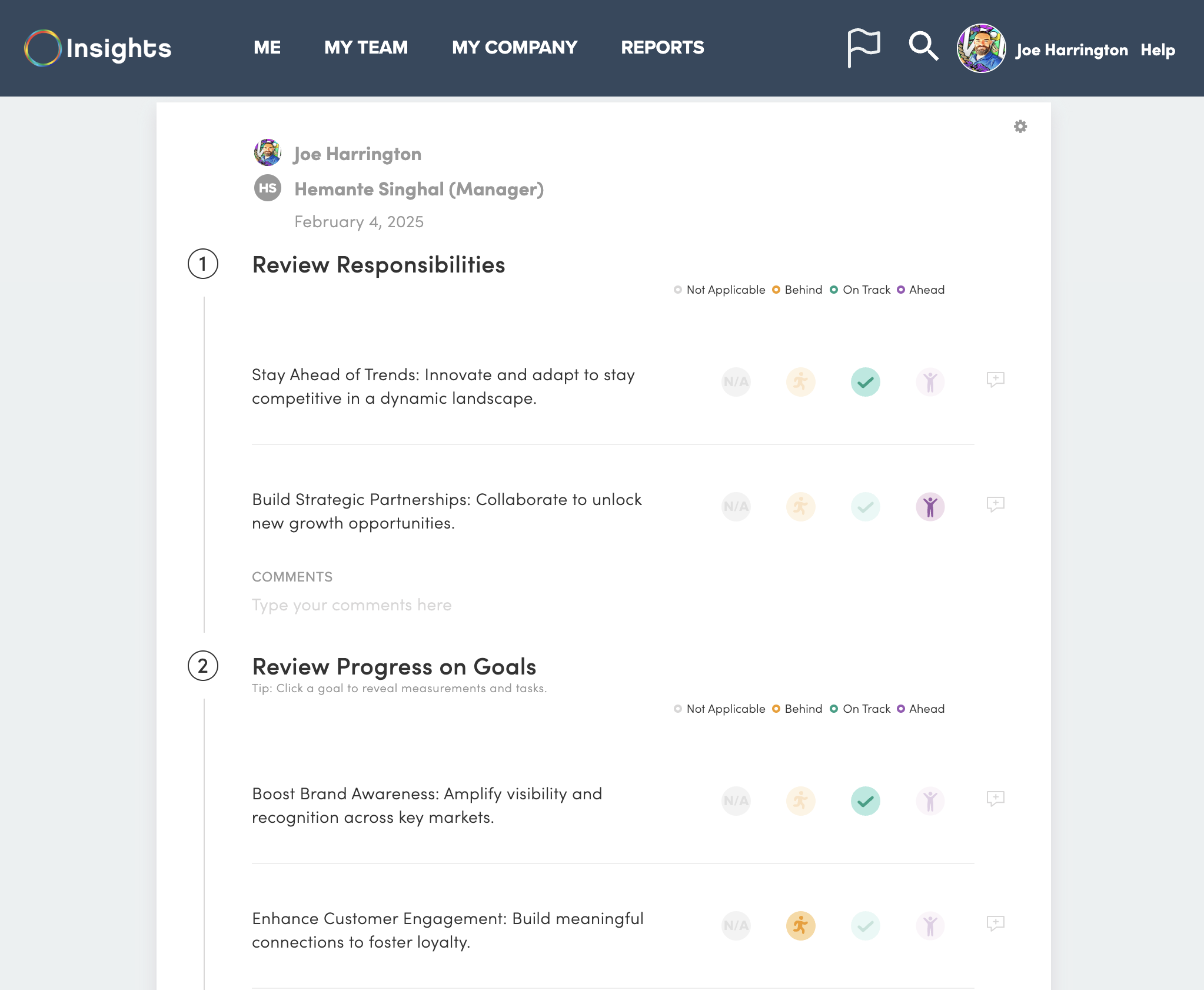Mark Stay Ahead of Trends as On Track
The height and width of the screenshot is (990, 1204).
865,382
